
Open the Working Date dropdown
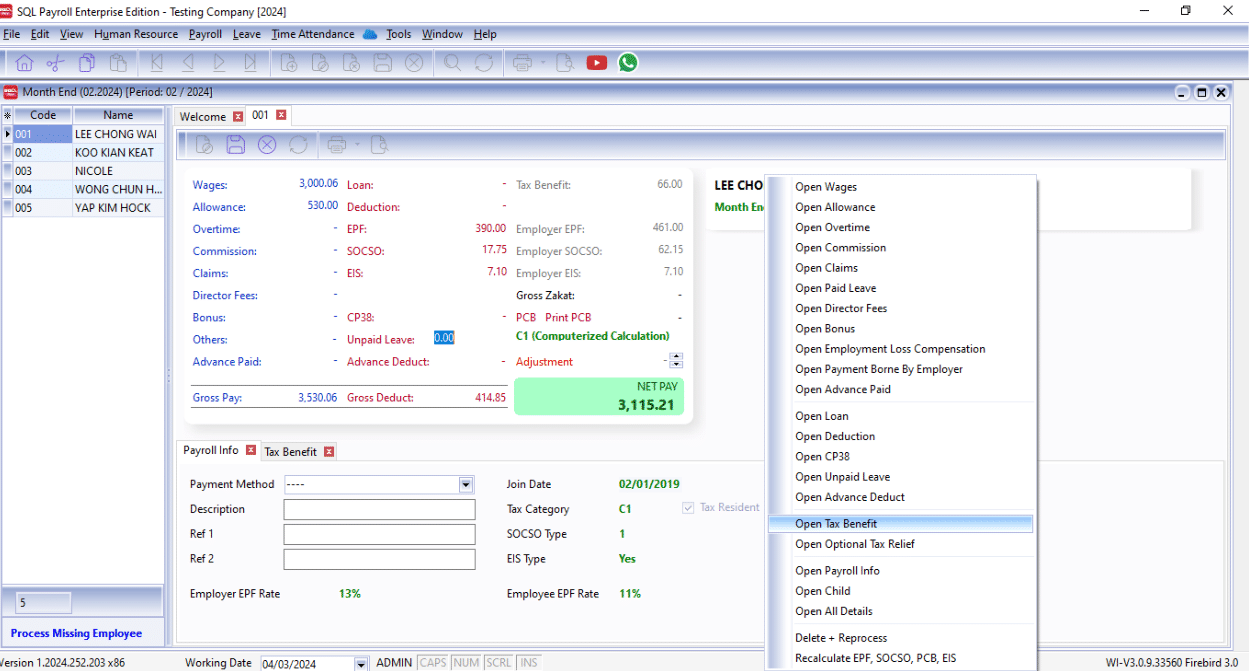361,664
